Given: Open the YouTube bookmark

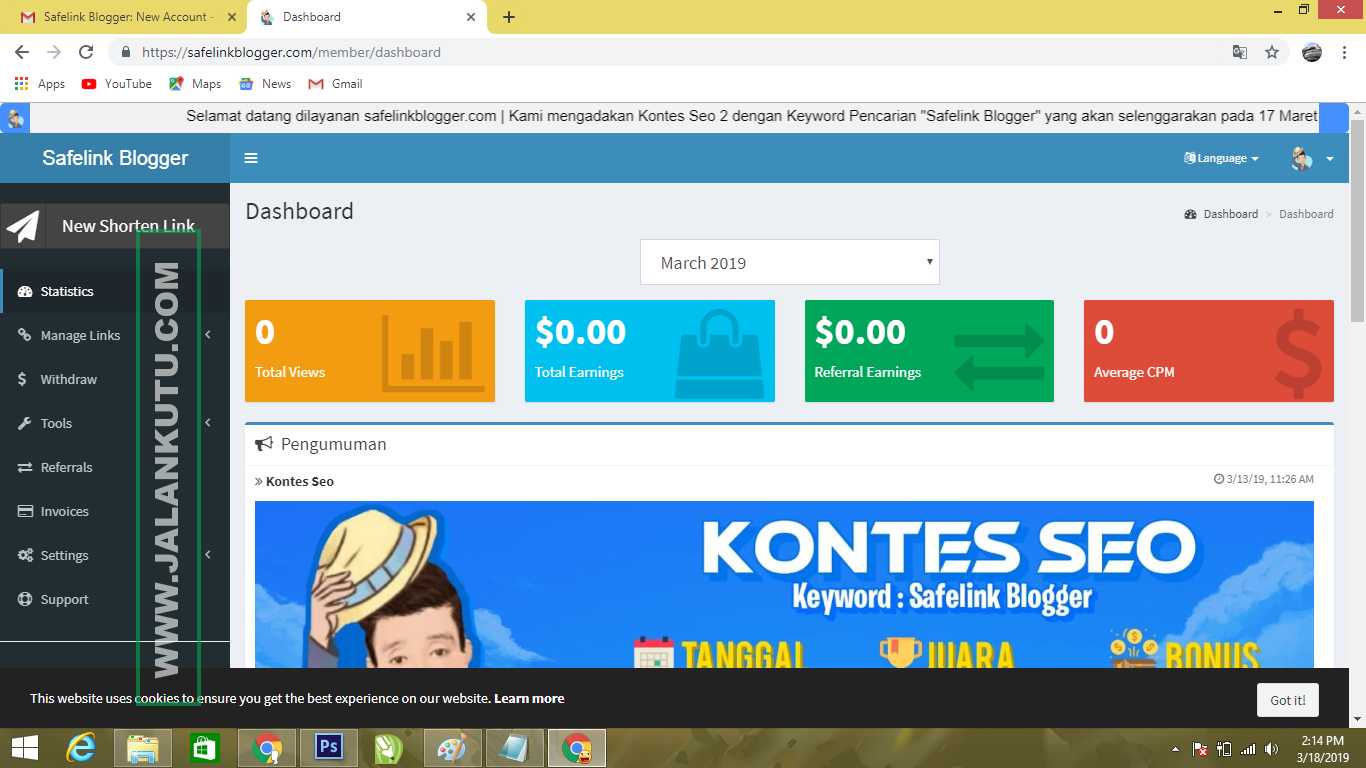Looking at the screenshot, I should (x=117, y=84).
